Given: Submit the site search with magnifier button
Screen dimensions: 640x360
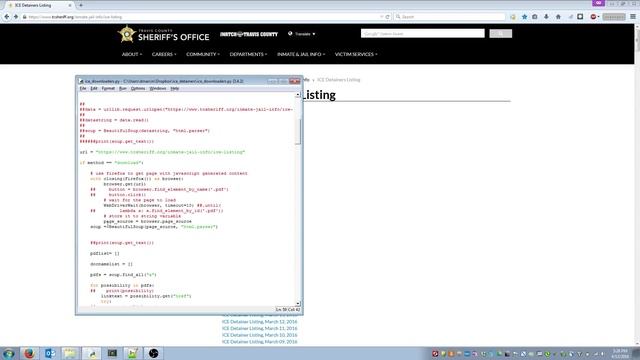Looking at the screenshot, I should coord(500,33).
